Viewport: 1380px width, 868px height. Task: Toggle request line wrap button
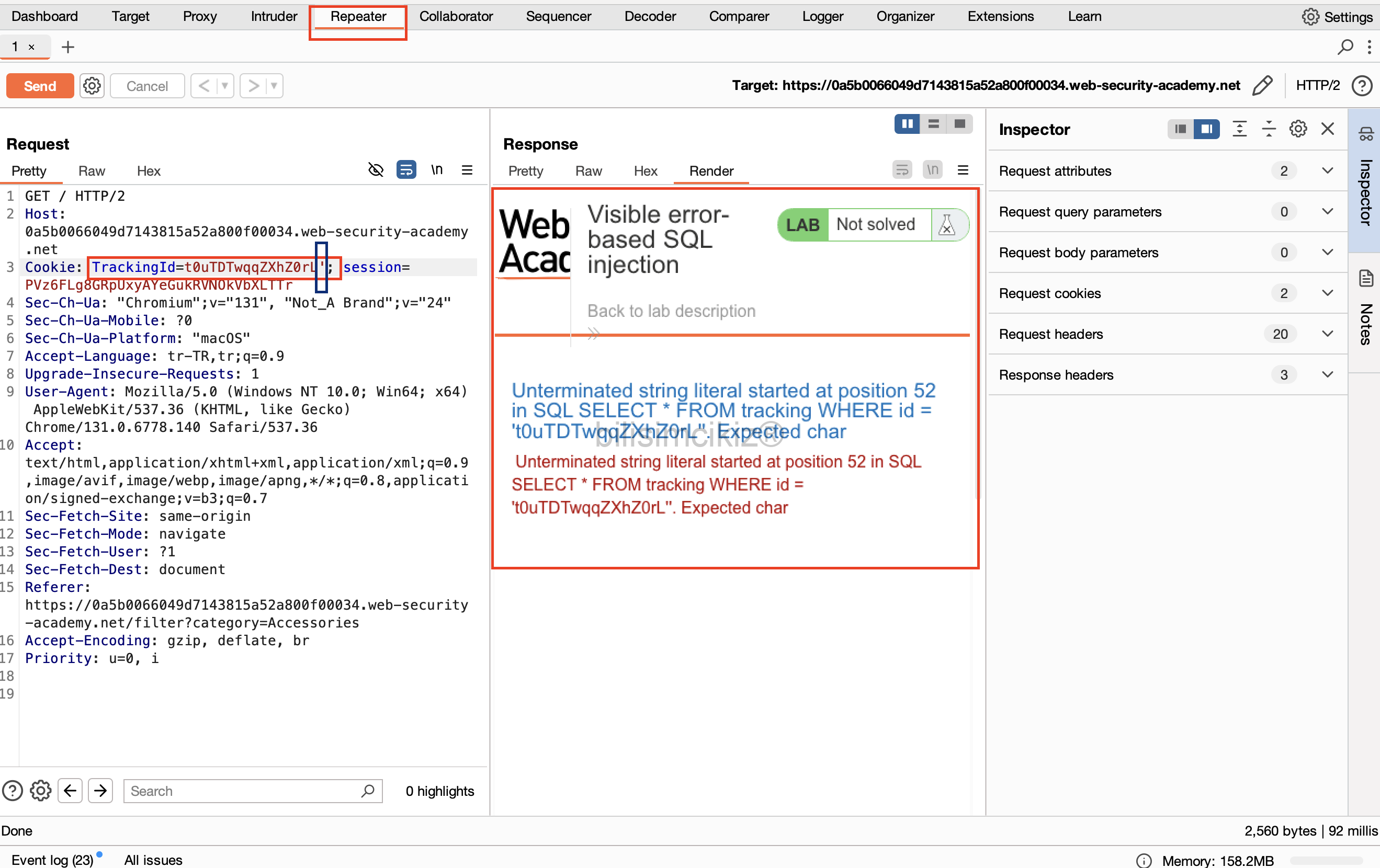[x=406, y=170]
